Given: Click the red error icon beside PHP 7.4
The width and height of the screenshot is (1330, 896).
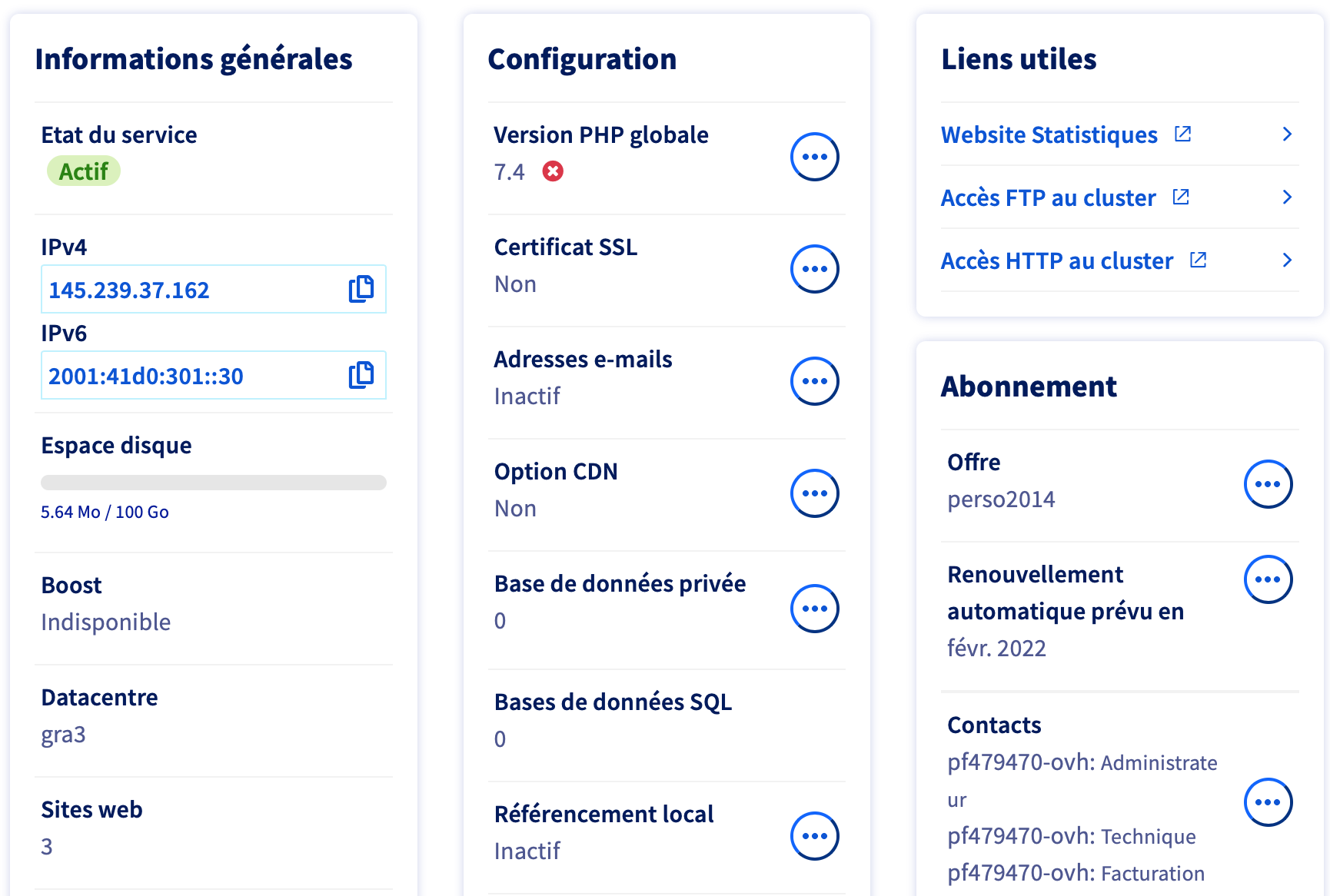Looking at the screenshot, I should (x=552, y=171).
